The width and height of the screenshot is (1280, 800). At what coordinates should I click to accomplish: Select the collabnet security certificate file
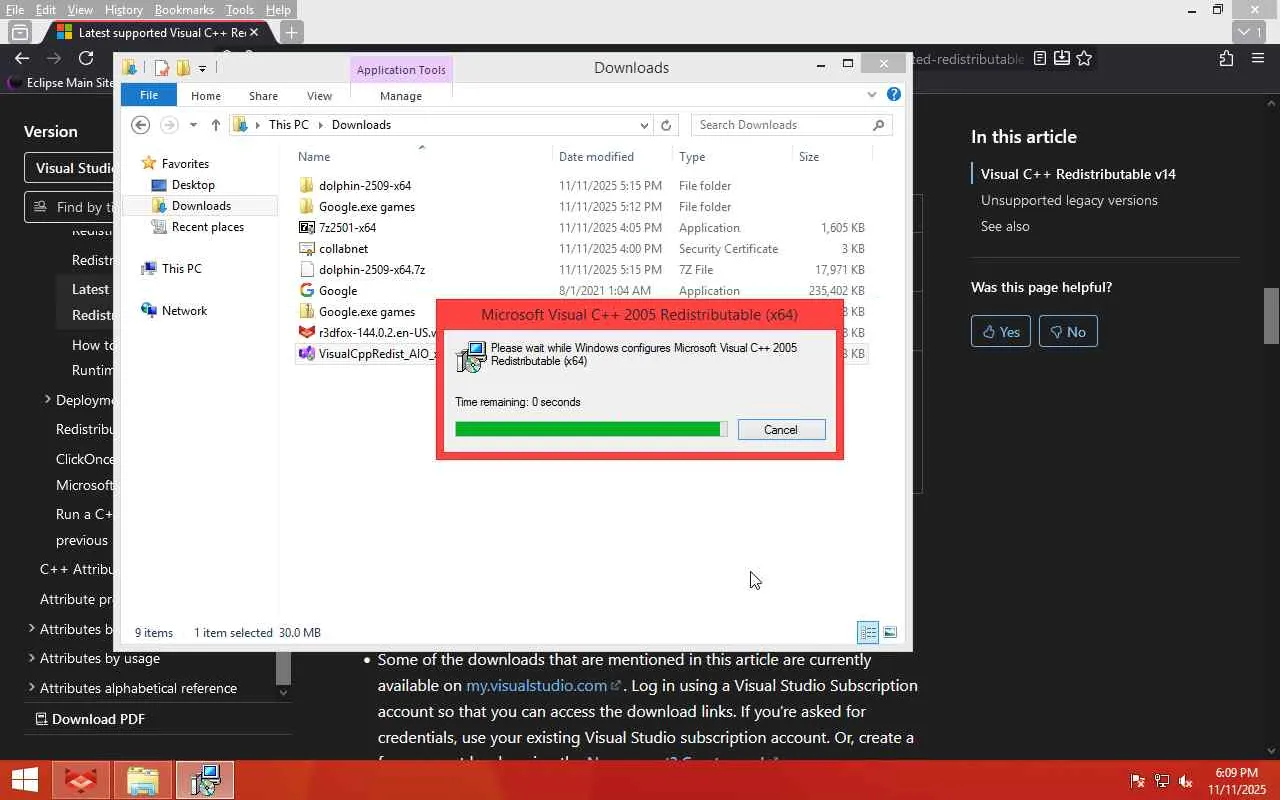click(343, 249)
